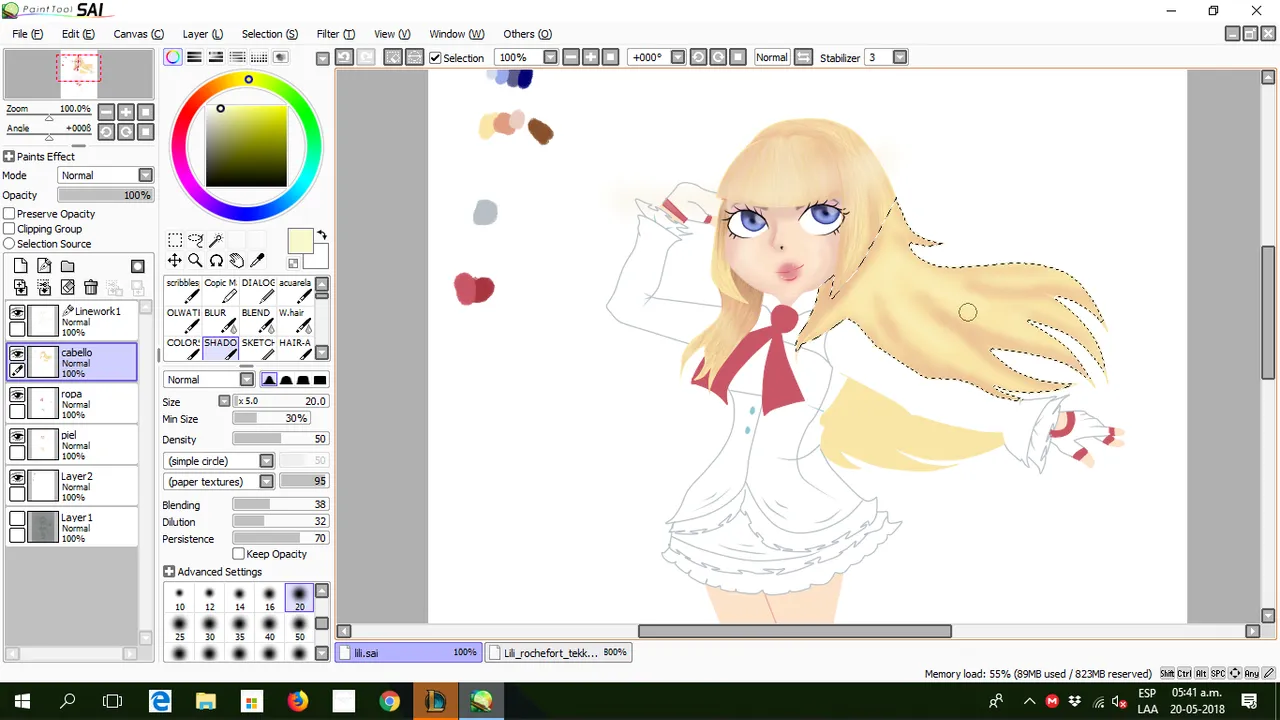Open the canvas zoom 100% dropdown

click(x=550, y=57)
